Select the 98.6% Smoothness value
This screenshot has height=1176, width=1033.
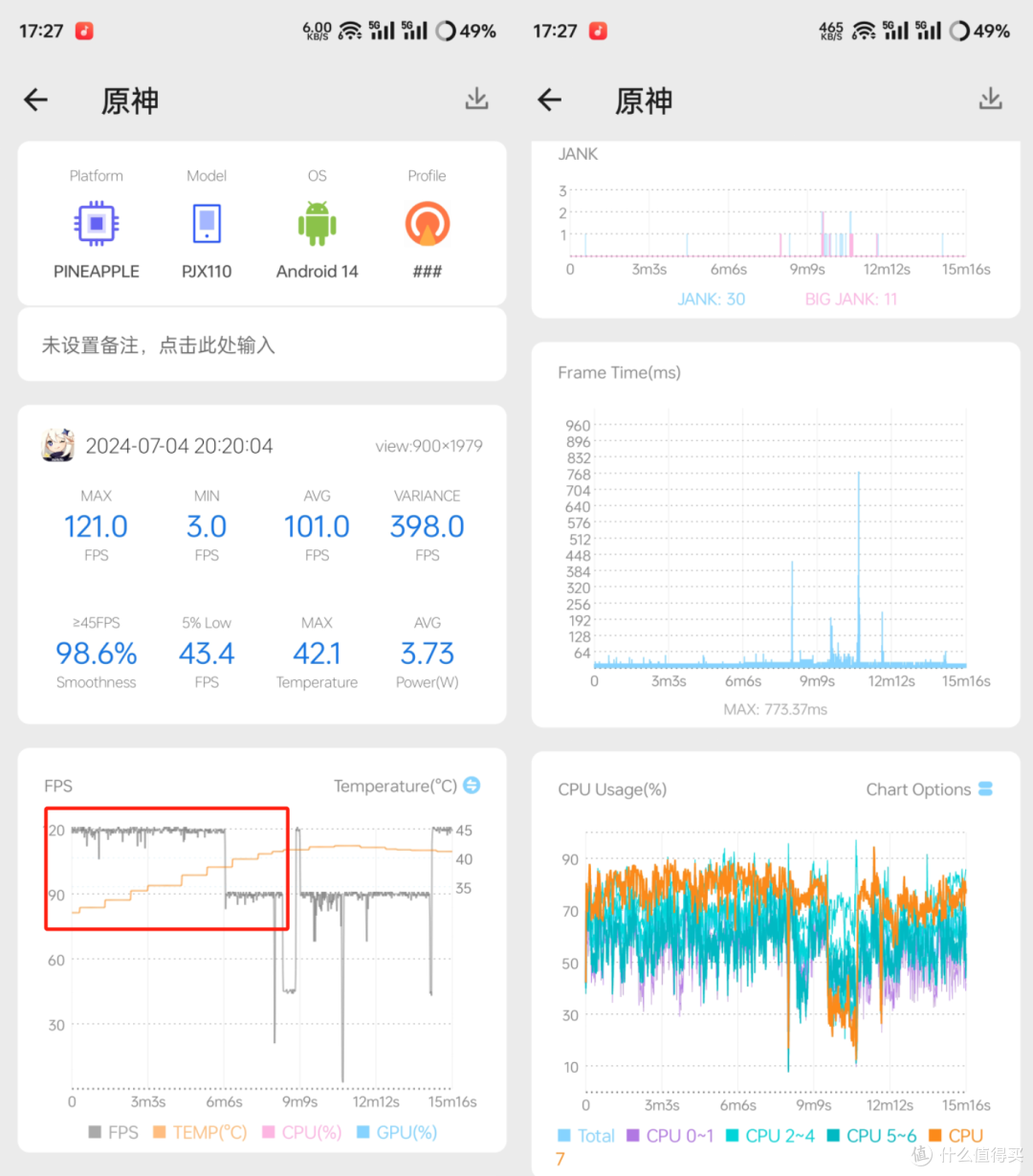point(96,654)
